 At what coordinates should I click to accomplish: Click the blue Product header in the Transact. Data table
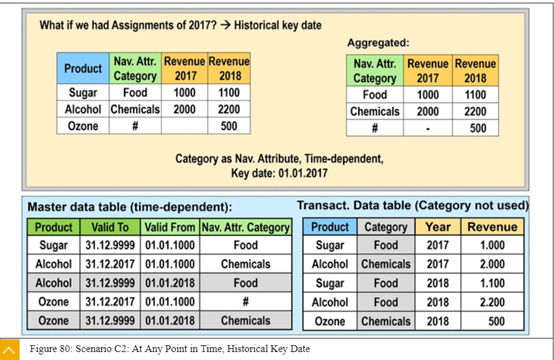tap(330, 227)
